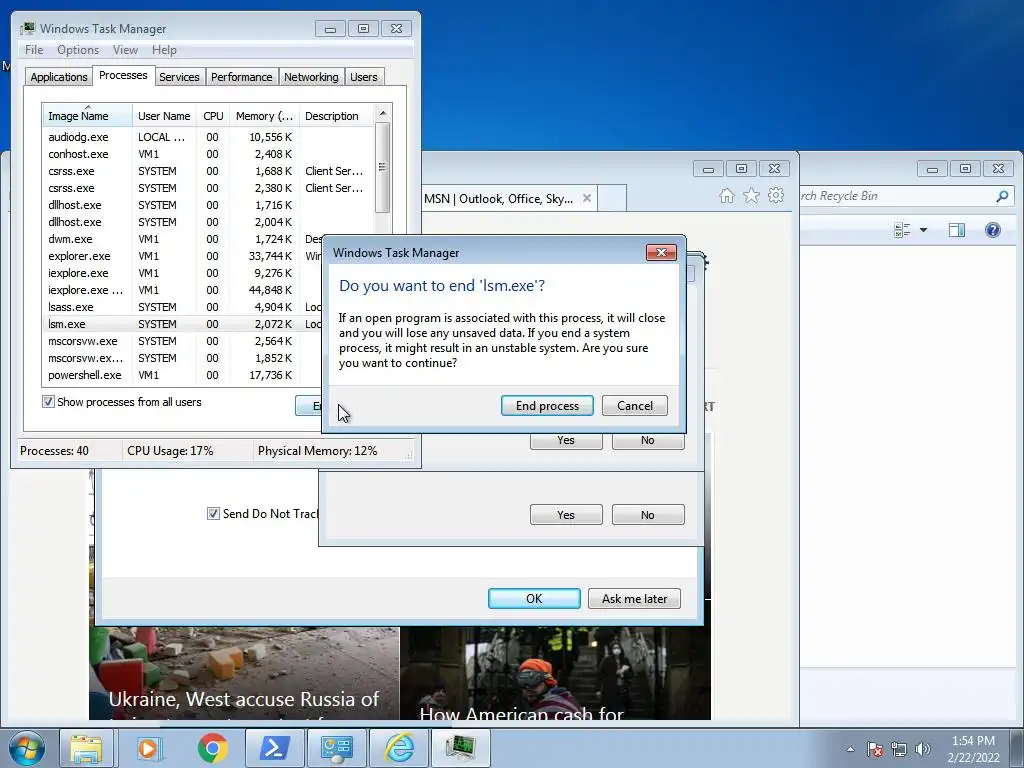The width and height of the screenshot is (1024, 768).
Task: Select the explorer.exe process row
Action: coord(183,256)
